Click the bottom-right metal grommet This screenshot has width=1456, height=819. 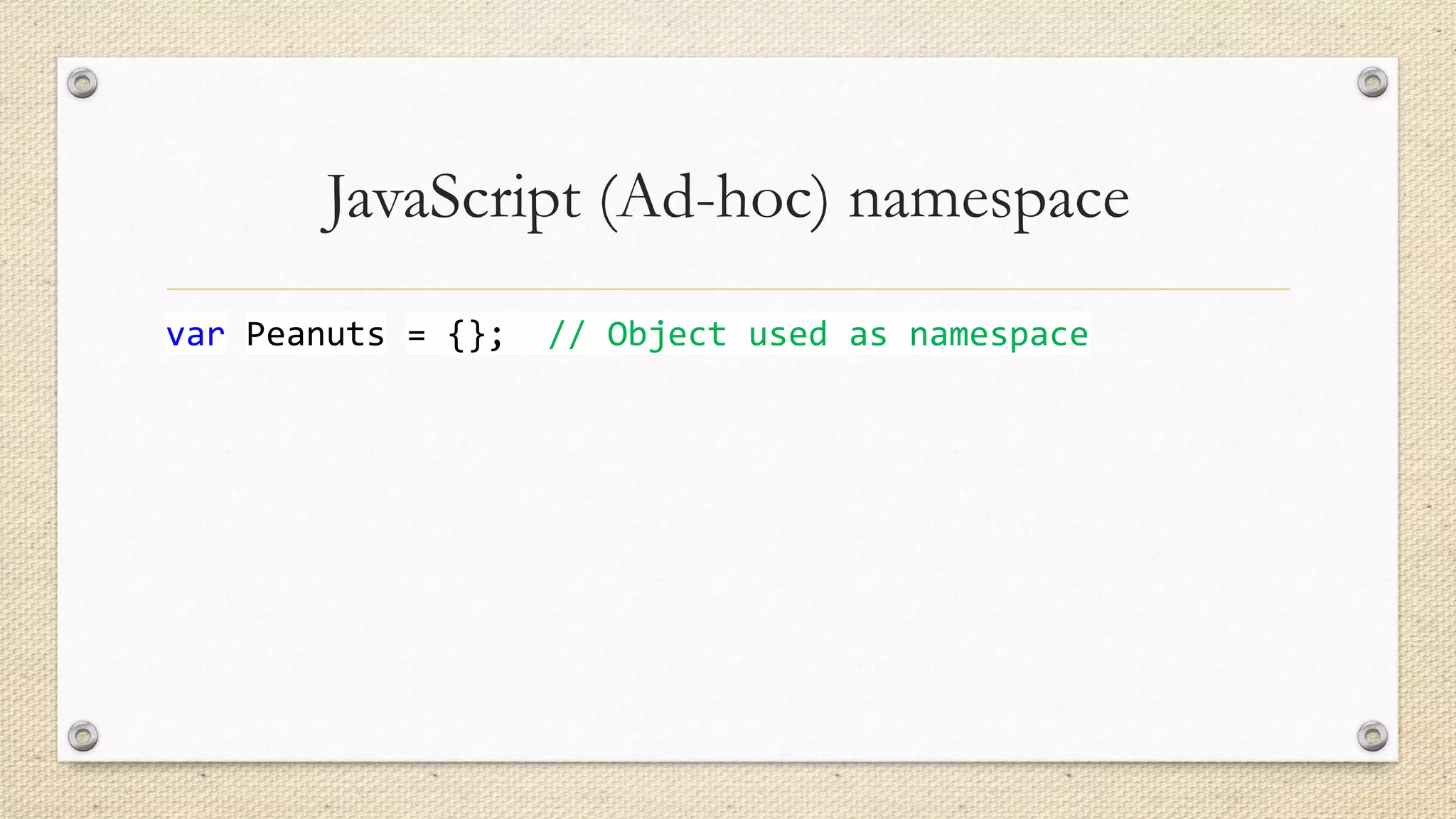coord(1372,736)
